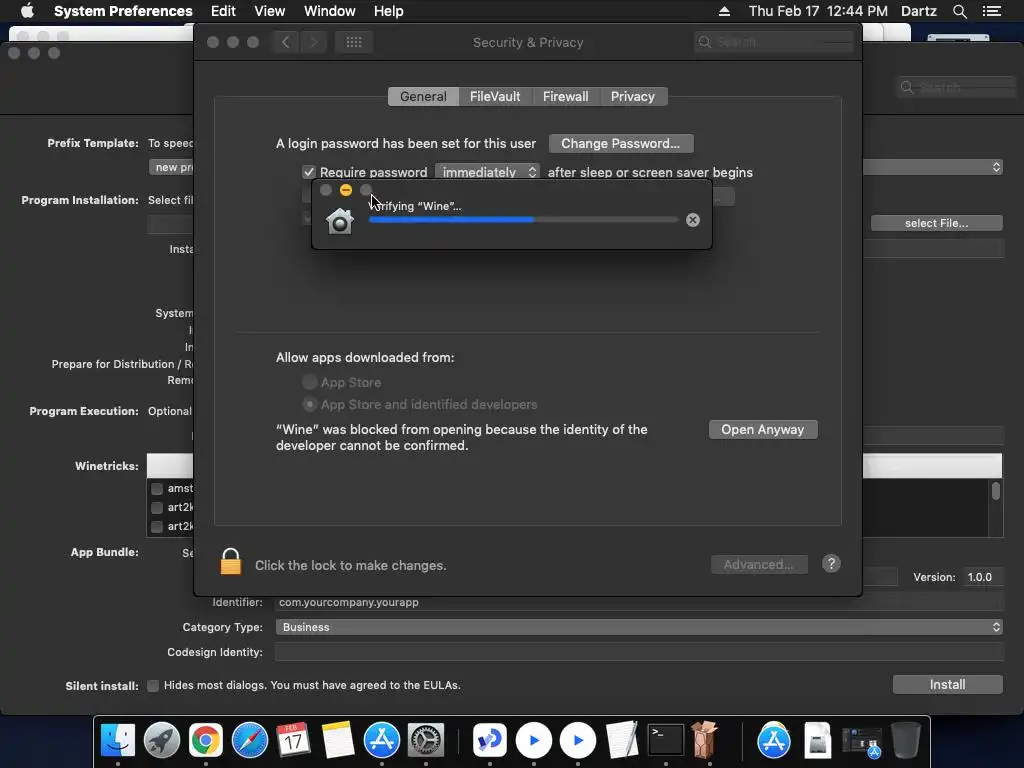This screenshot has width=1024, height=768.
Task: Open the Window menu
Action: click(x=330, y=11)
